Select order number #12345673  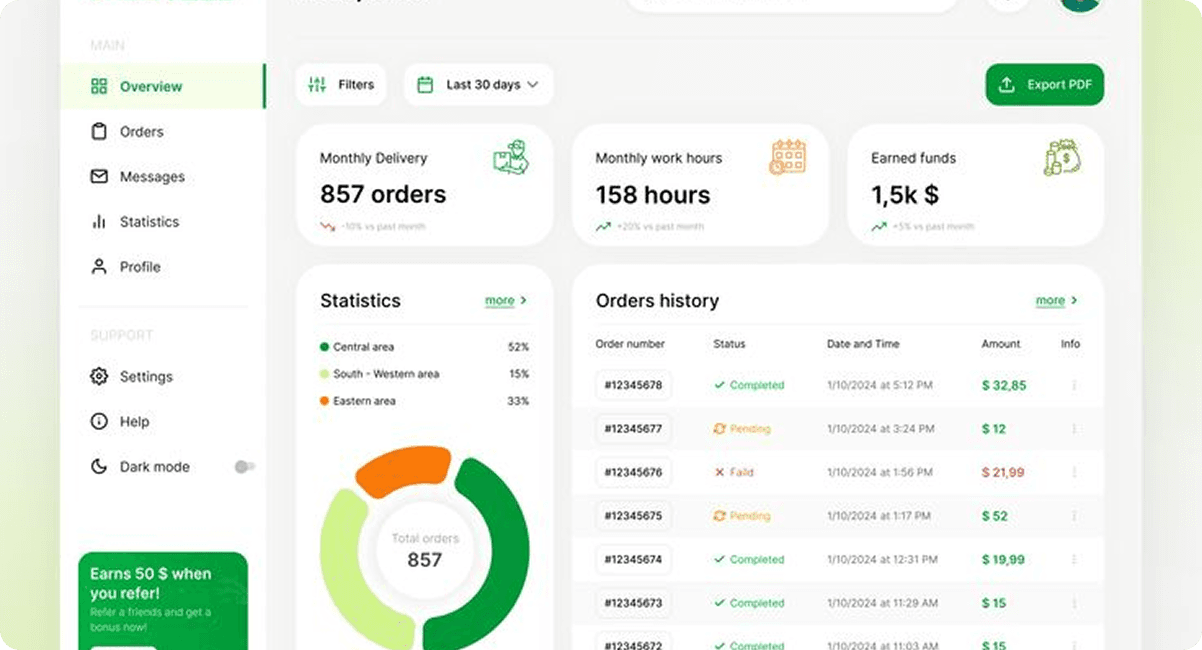[x=633, y=603]
